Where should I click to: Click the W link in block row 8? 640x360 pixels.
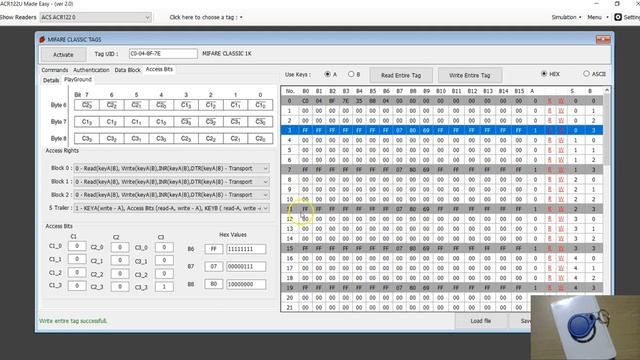click(561, 180)
